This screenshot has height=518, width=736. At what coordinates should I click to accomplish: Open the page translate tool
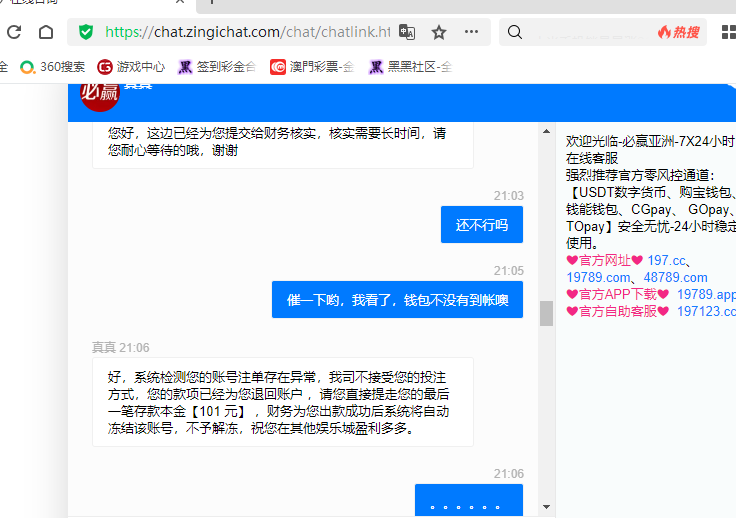click(406, 32)
